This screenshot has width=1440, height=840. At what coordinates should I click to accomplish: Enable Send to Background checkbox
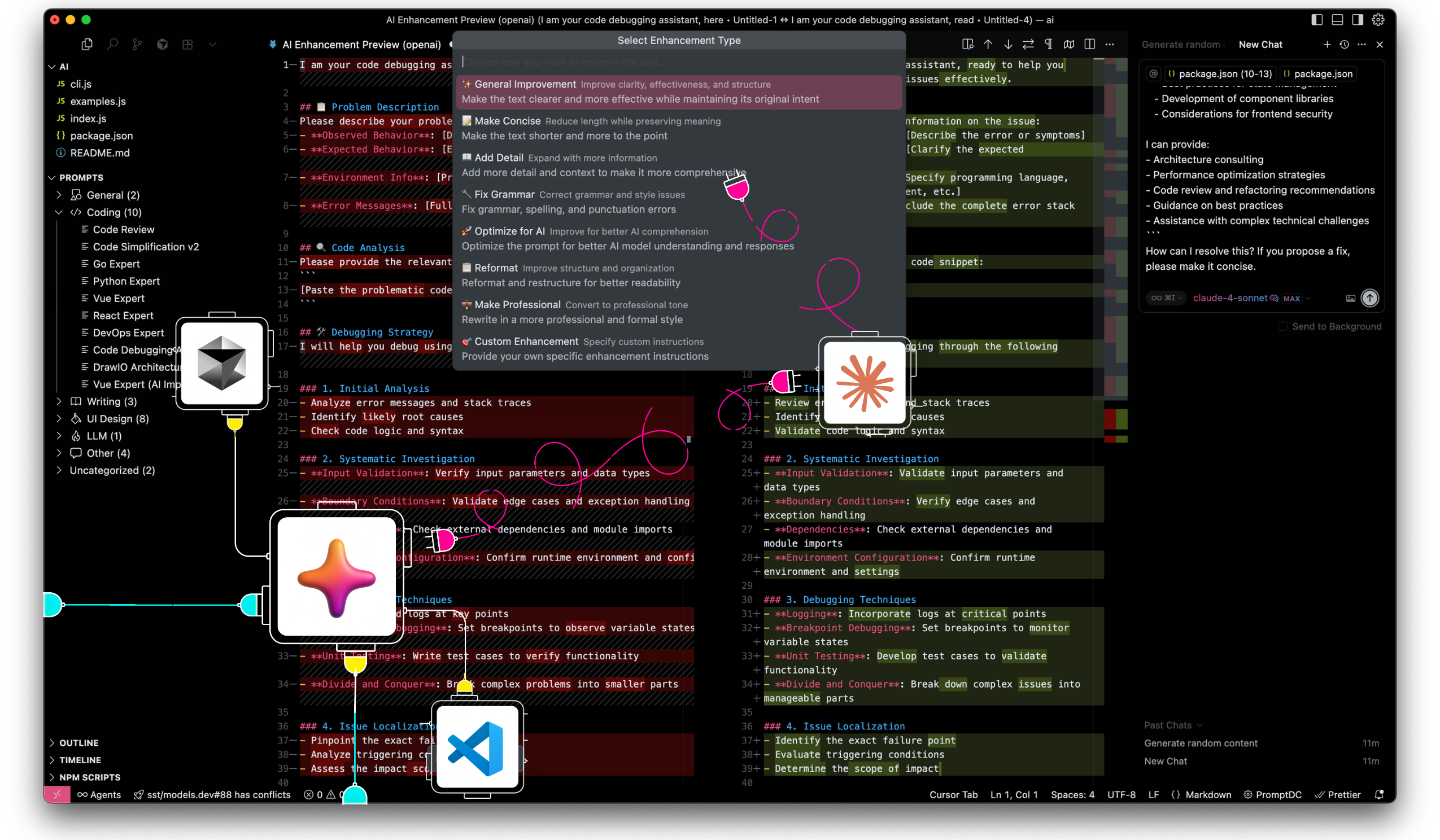pyautogui.click(x=1284, y=326)
